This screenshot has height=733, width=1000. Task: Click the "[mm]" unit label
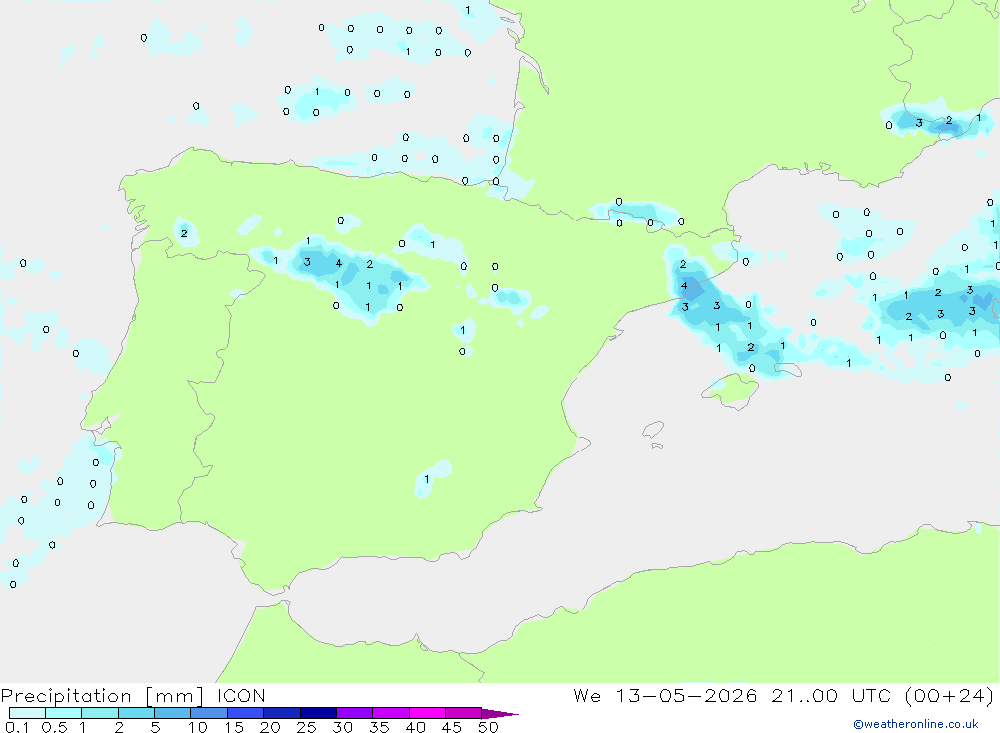point(175,695)
